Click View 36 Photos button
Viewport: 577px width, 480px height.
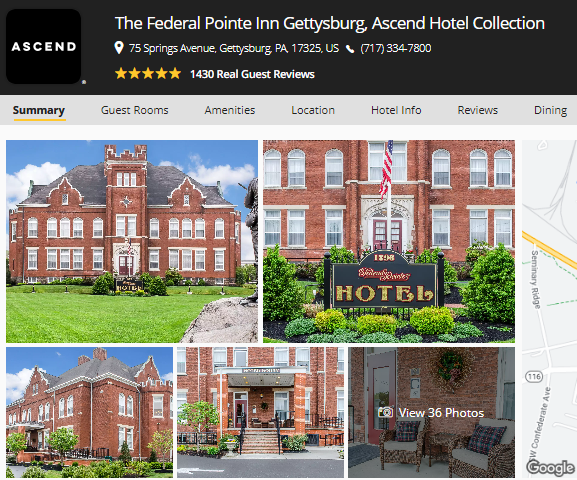(x=431, y=412)
